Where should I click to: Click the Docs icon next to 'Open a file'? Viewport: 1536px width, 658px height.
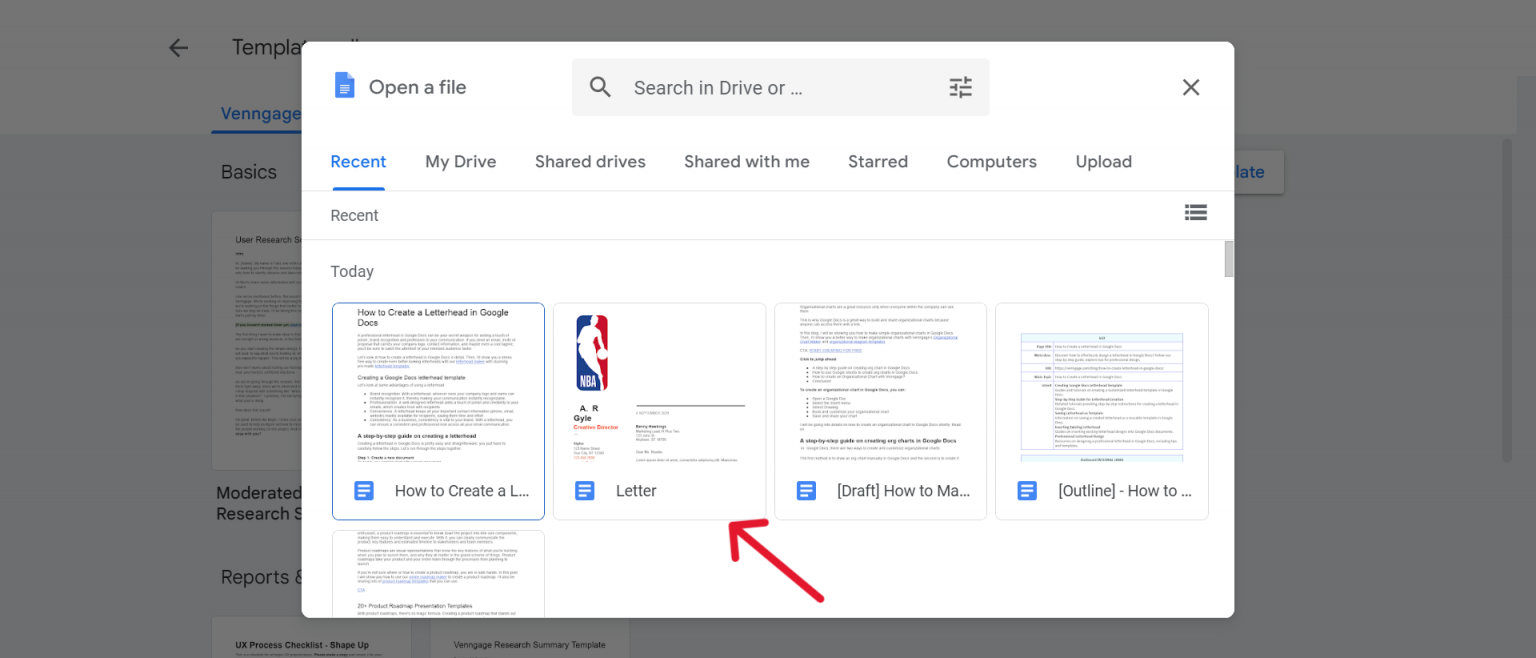coord(344,86)
